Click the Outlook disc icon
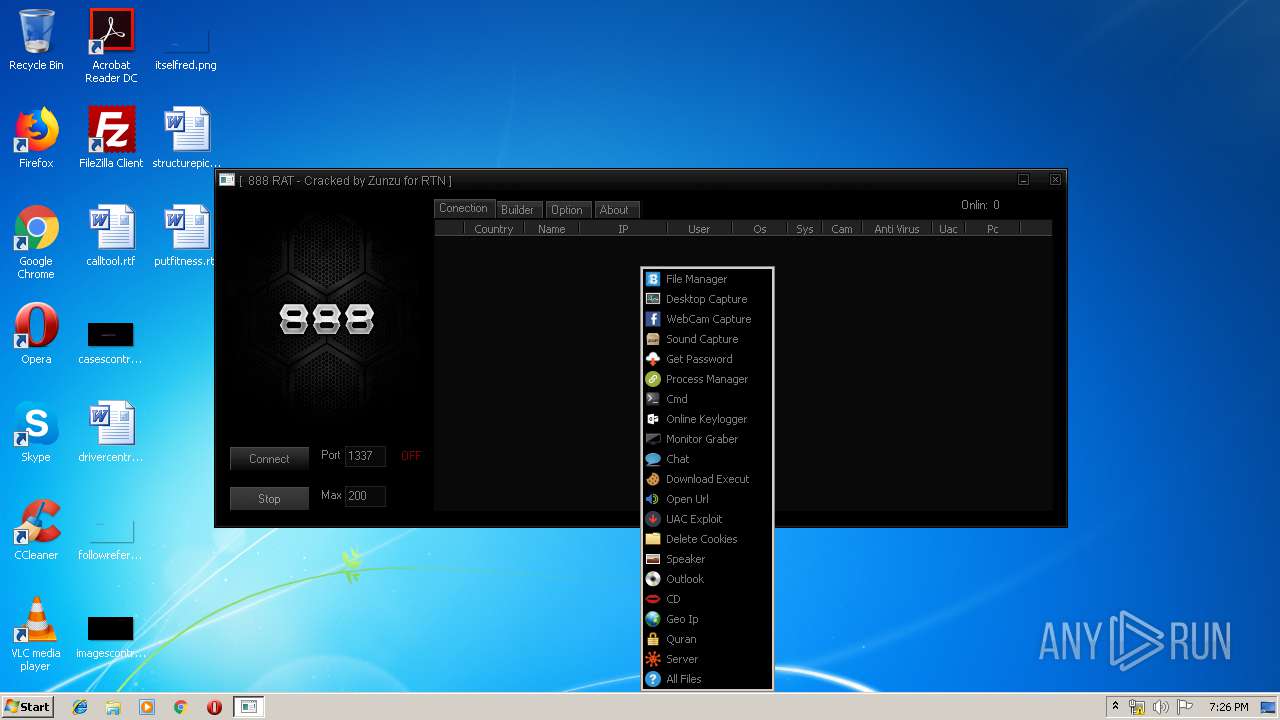Image resolution: width=1280 pixels, height=720 pixels. coord(653,579)
